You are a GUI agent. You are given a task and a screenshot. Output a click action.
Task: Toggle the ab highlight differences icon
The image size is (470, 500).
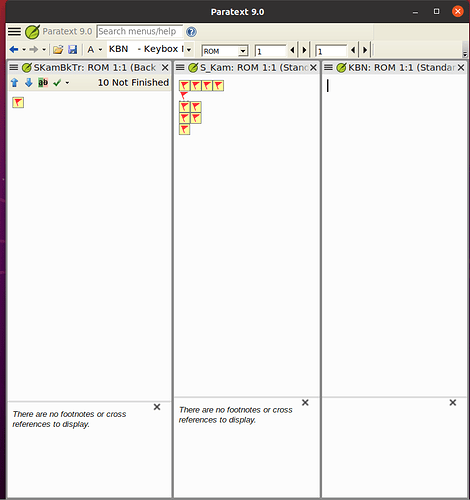[x=43, y=82]
